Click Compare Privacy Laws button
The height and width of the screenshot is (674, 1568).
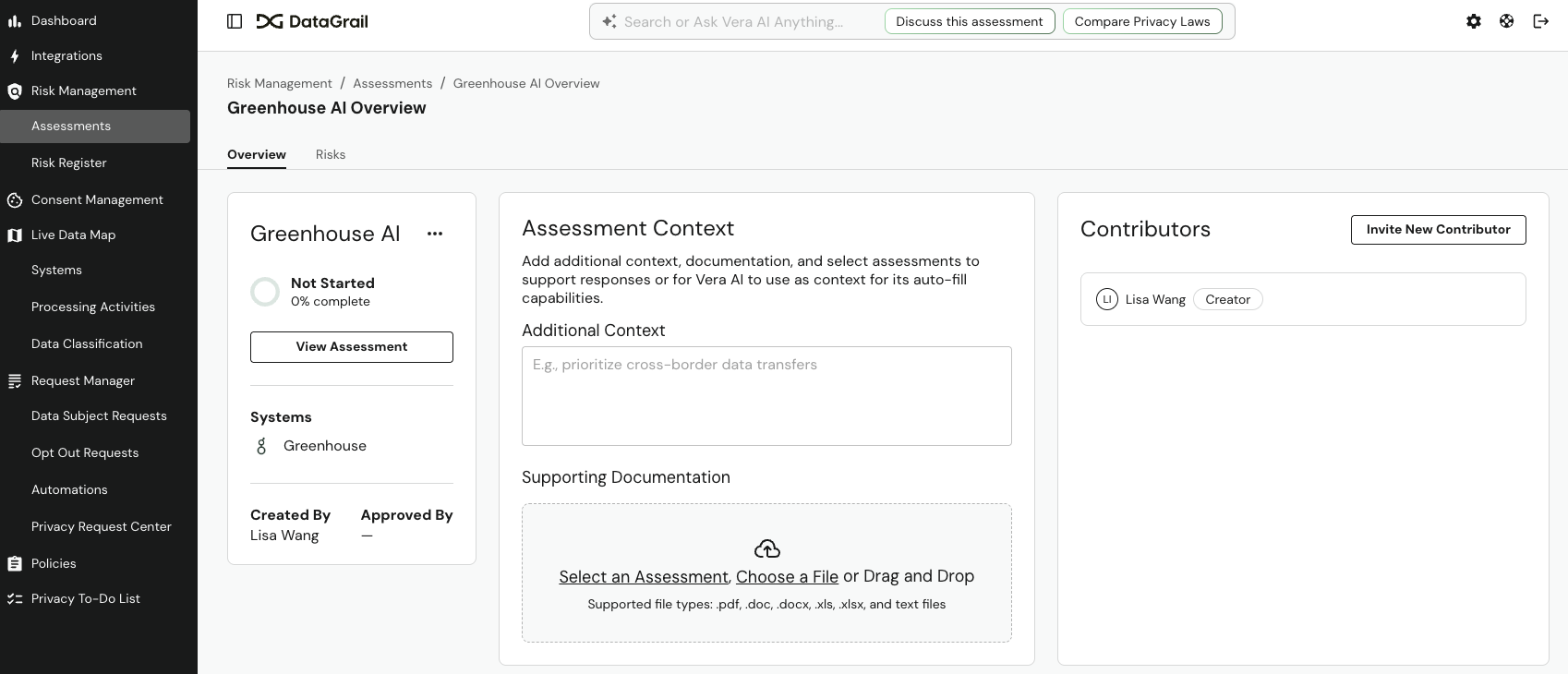click(x=1142, y=21)
